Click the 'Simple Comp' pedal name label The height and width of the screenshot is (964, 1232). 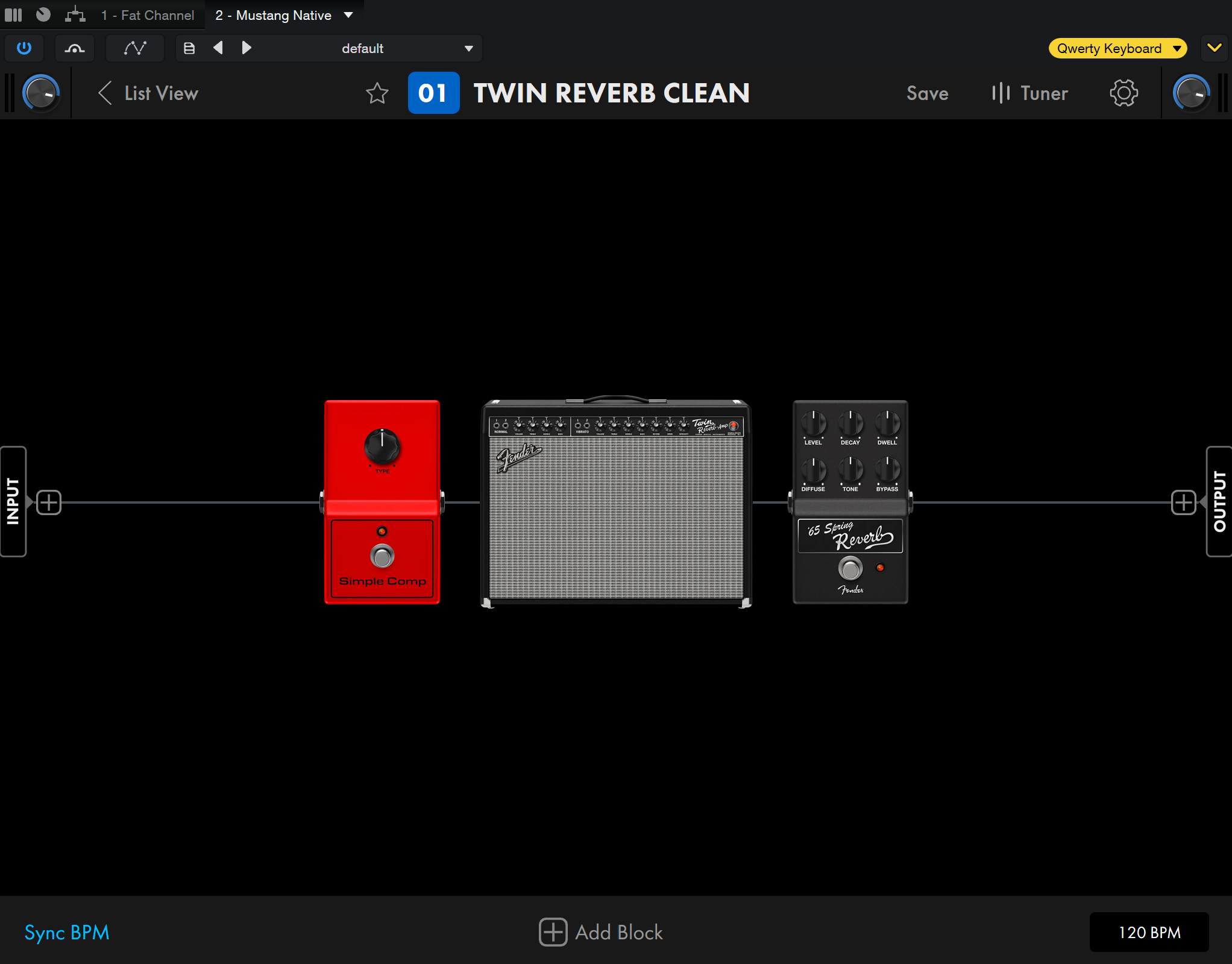[382, 581]
